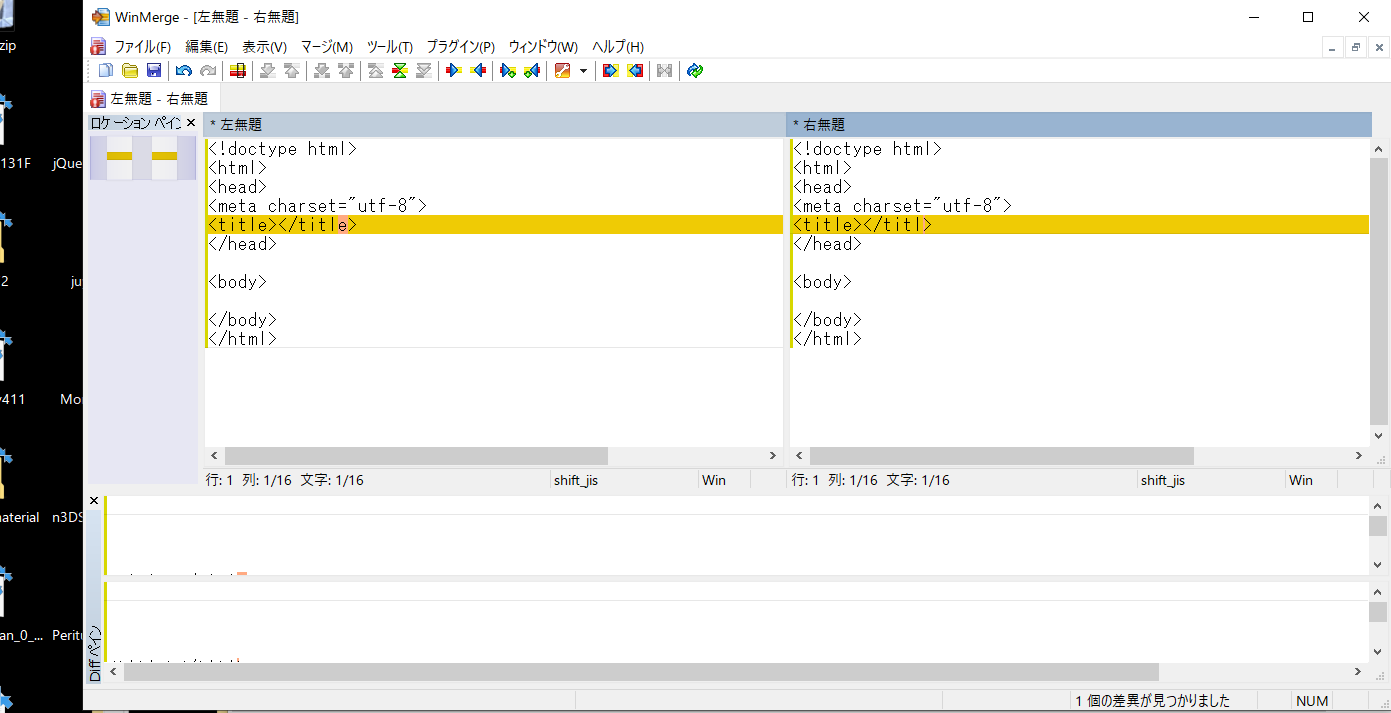Image resolution: width=1391 pixels, height=713 pixels.
Task: Undo the last edit via the toolbar
Action: [183, 70]
